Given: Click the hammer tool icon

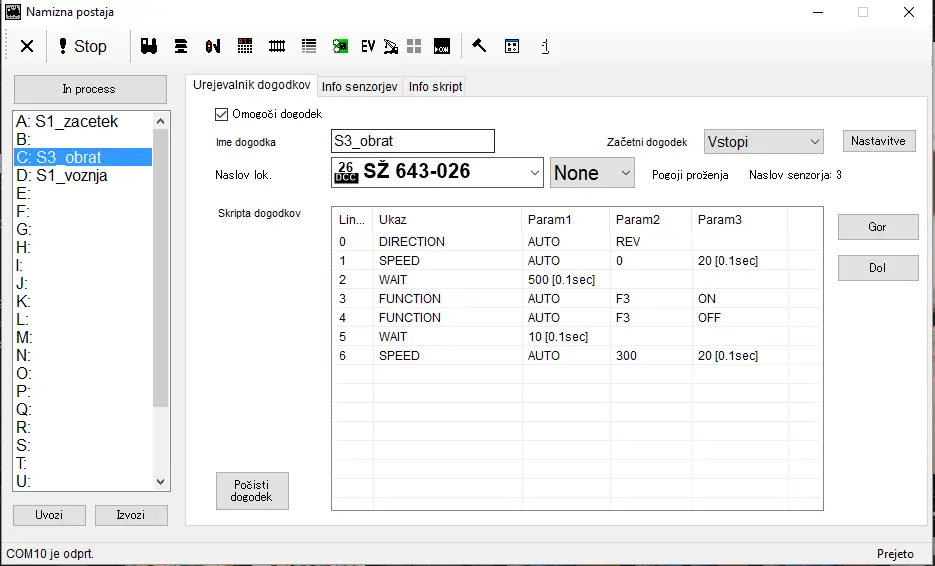Looking at the screenshot, I should click(479, 46).
